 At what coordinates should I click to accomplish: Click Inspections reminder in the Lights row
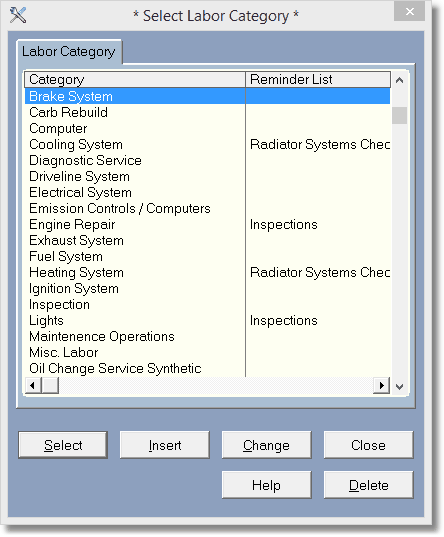point(284,321)
